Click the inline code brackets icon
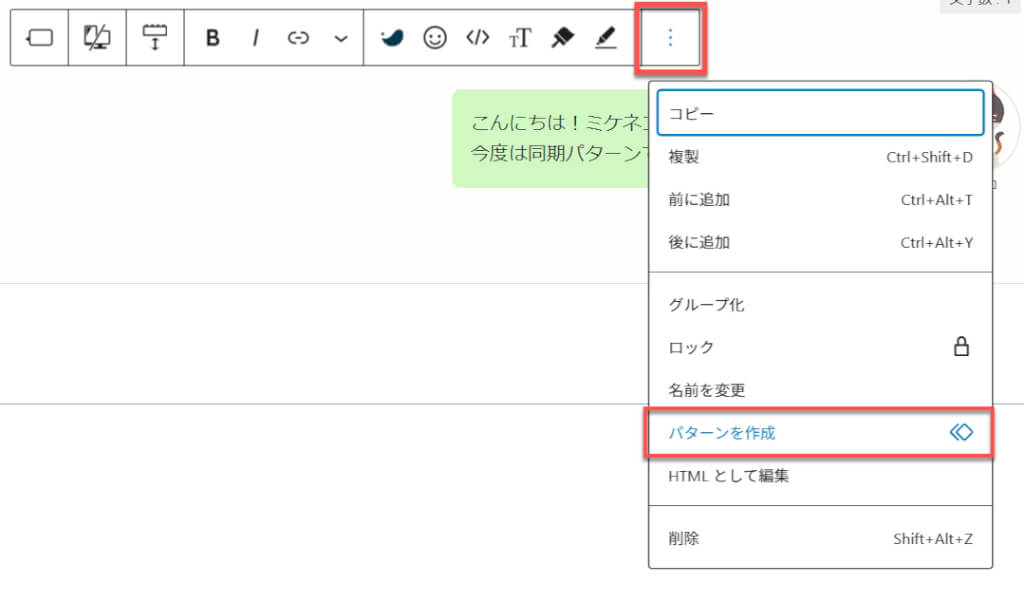Viewport: 1024px width, 602px height. coord(478,38)
